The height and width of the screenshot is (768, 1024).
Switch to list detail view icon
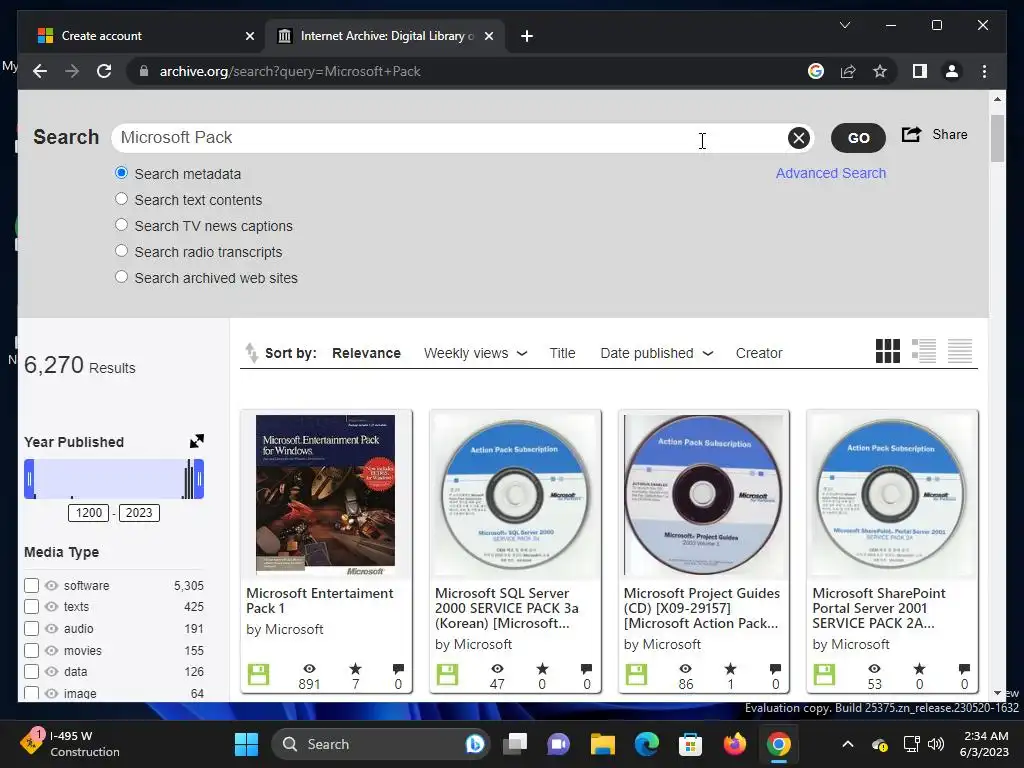(923, 351)
